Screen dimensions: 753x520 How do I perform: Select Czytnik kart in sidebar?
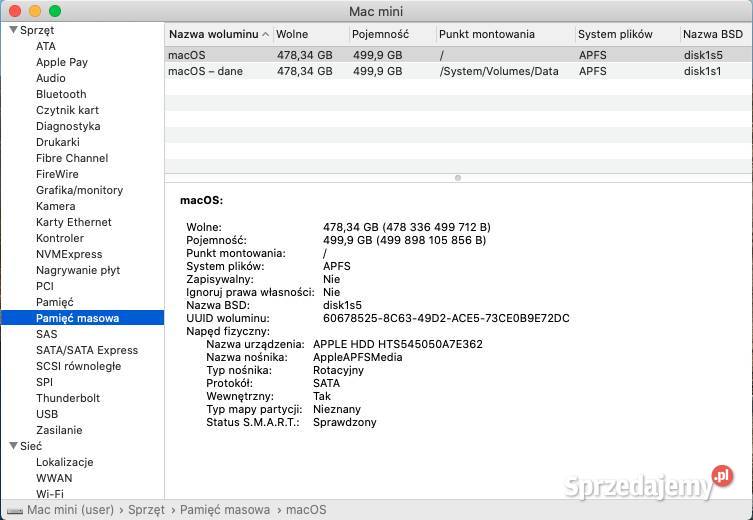tap(67, 110)
